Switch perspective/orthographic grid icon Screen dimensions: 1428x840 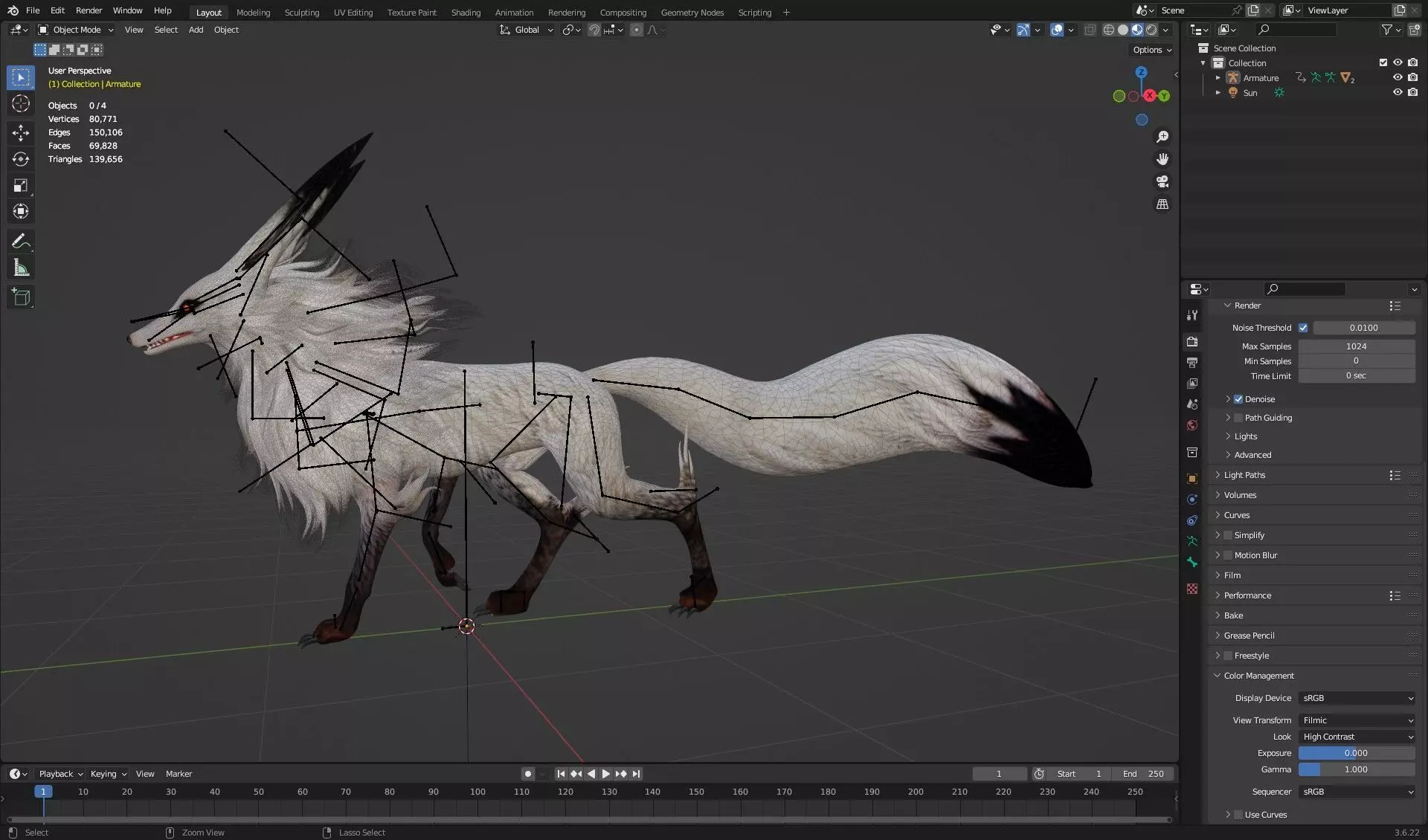point(1162,204)
